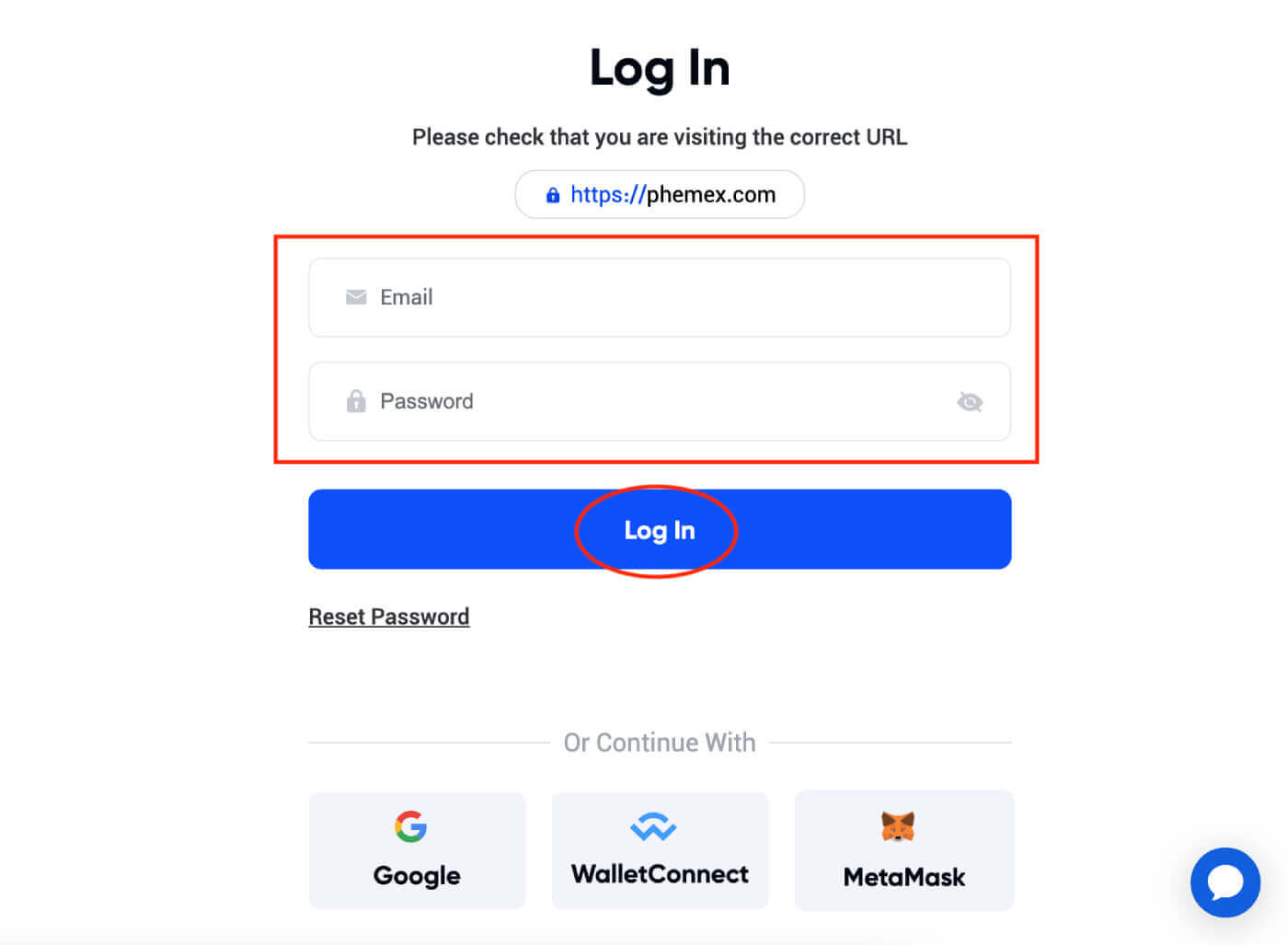Open WalletConnect login option
This screenshot has width=1288, height=945.
click(x=659, y=848)
